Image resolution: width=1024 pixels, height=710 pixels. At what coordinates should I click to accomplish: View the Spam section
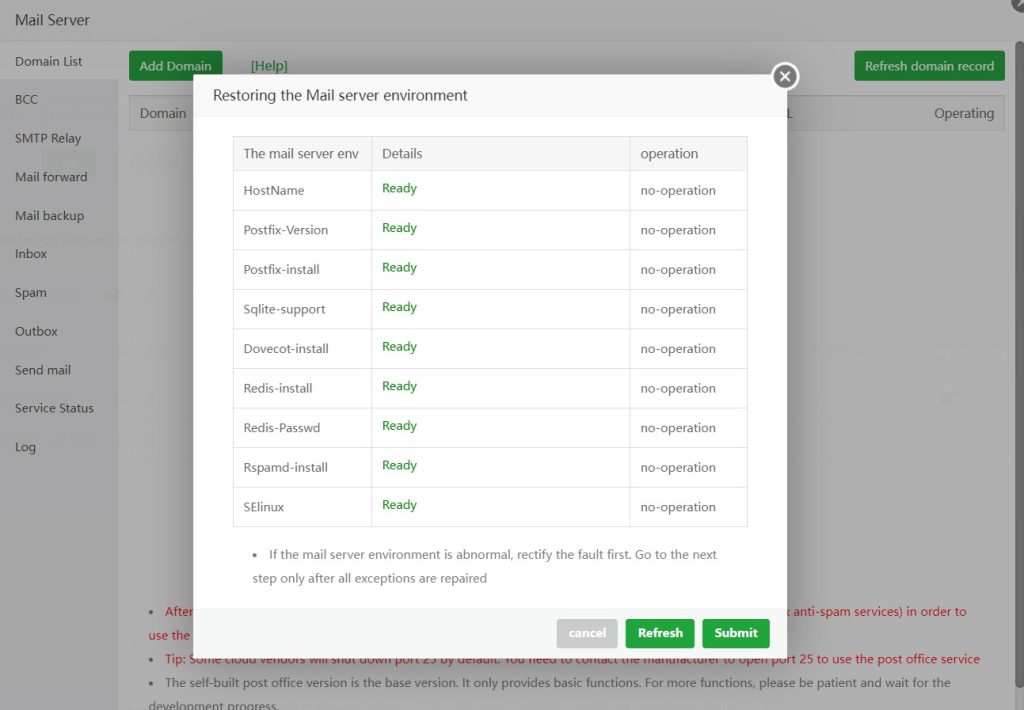tap(31, 293)
